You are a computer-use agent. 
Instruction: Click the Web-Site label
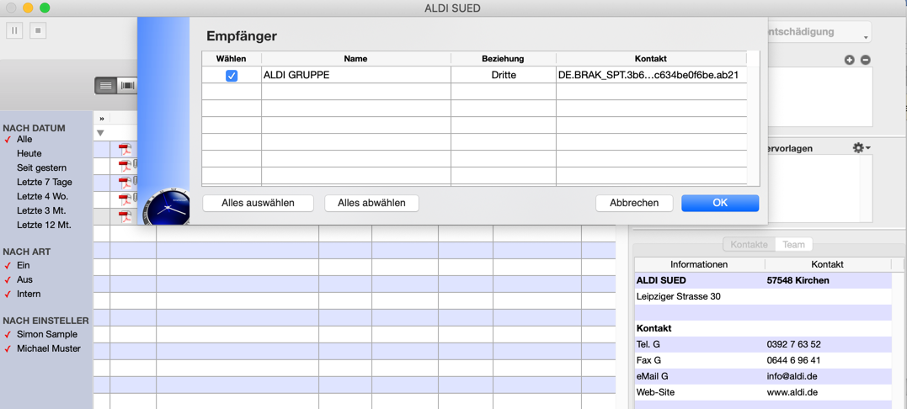(656, 392)
